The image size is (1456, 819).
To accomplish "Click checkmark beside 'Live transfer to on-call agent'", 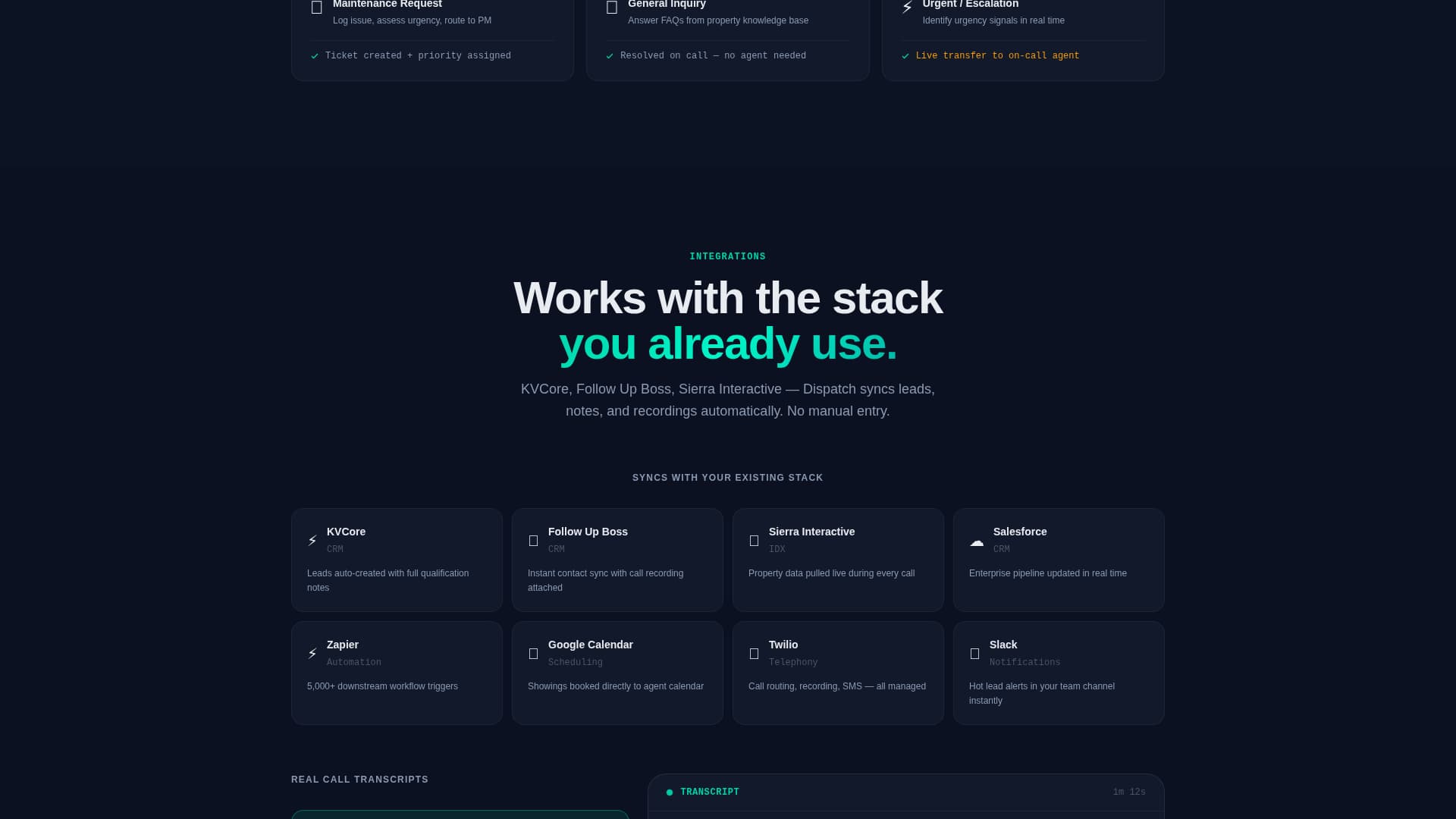I will click(905, 56).
